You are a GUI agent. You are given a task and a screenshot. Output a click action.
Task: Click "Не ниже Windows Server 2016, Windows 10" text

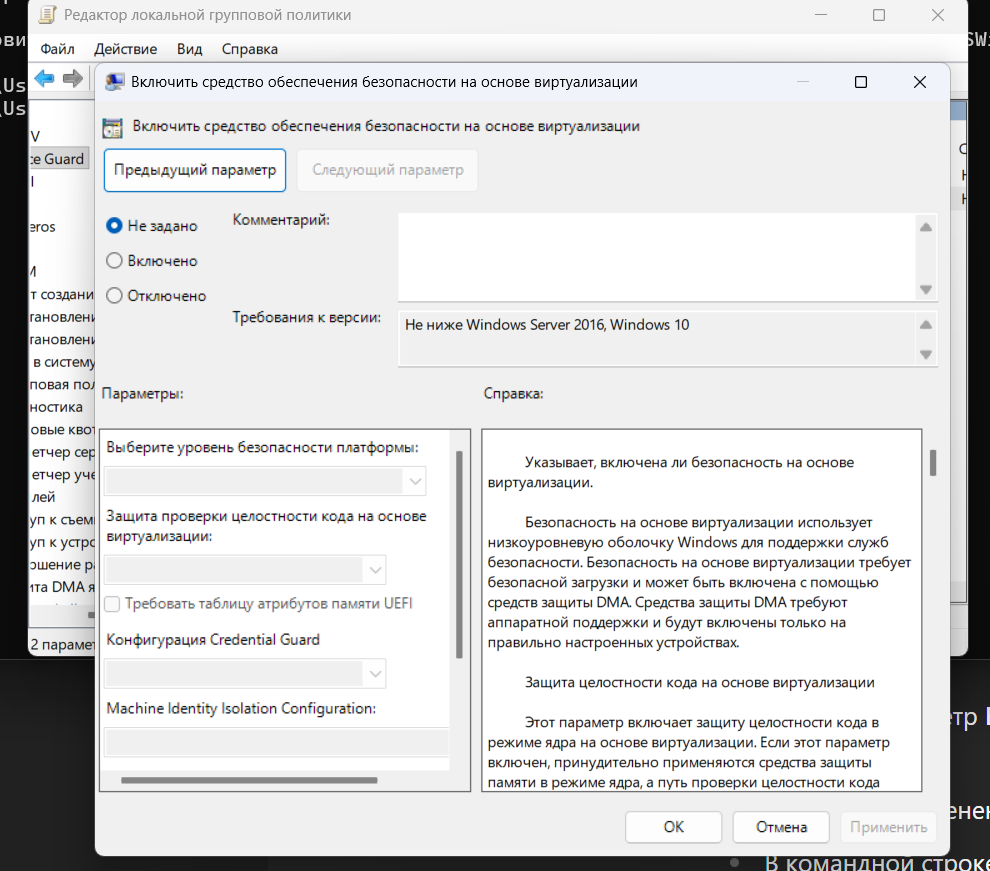pyautogui.click(x=547, y=325)
